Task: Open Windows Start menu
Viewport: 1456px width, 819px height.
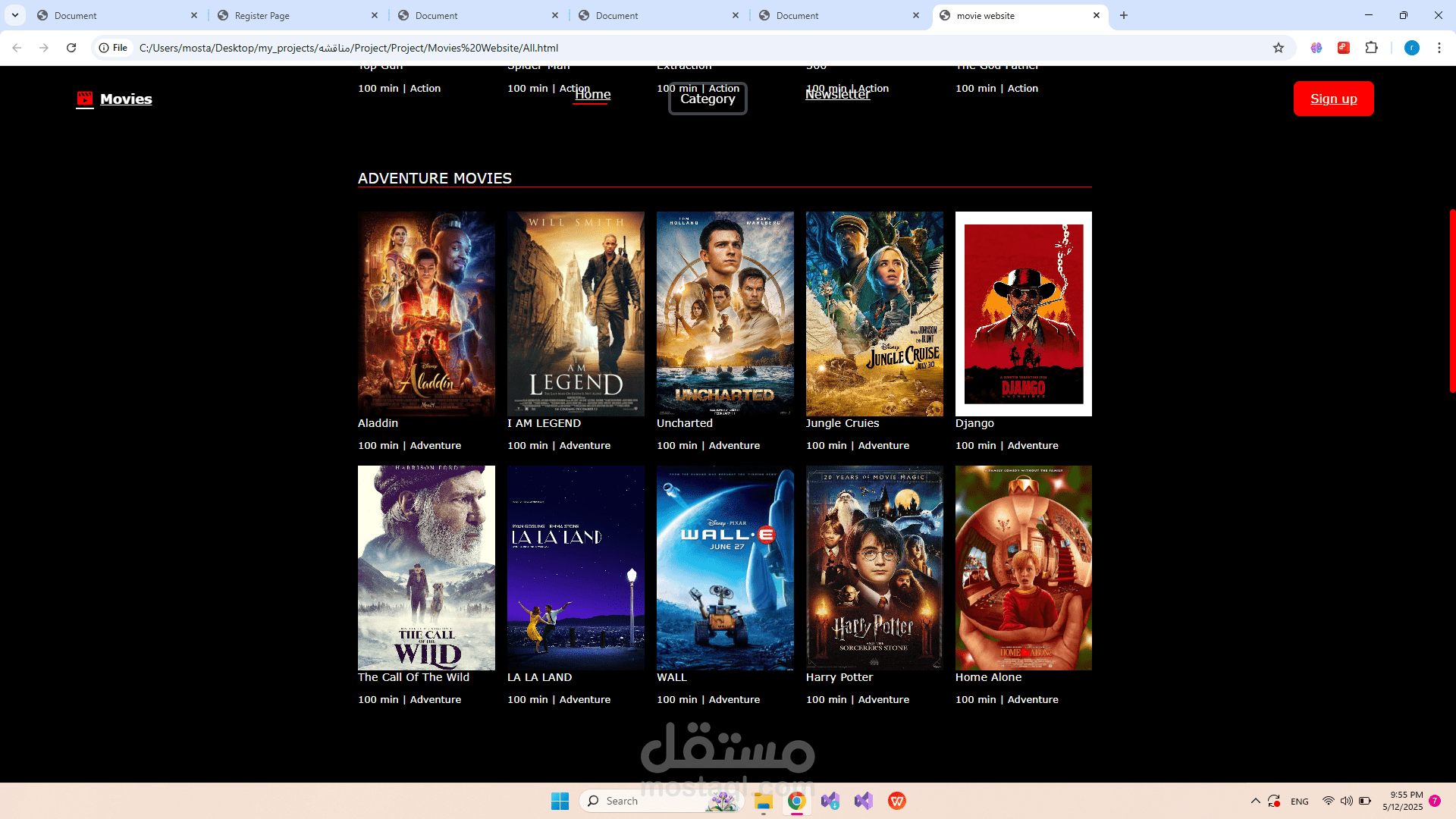Action: pyautogui.click(x=560, y=801)
